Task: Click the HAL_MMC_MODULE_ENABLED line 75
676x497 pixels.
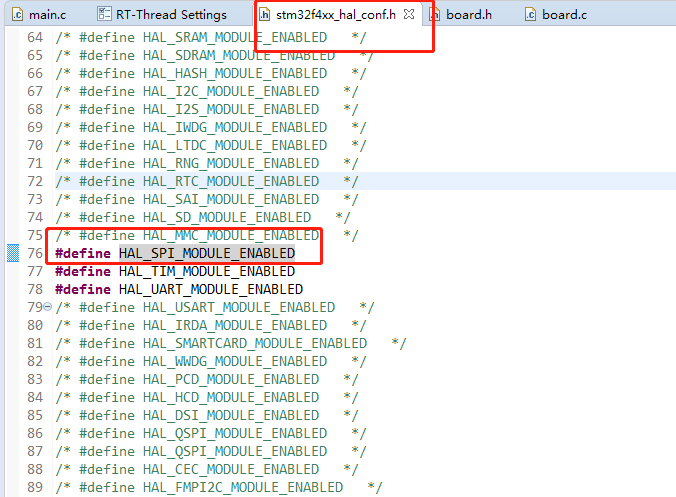Action: pos(207,235)
